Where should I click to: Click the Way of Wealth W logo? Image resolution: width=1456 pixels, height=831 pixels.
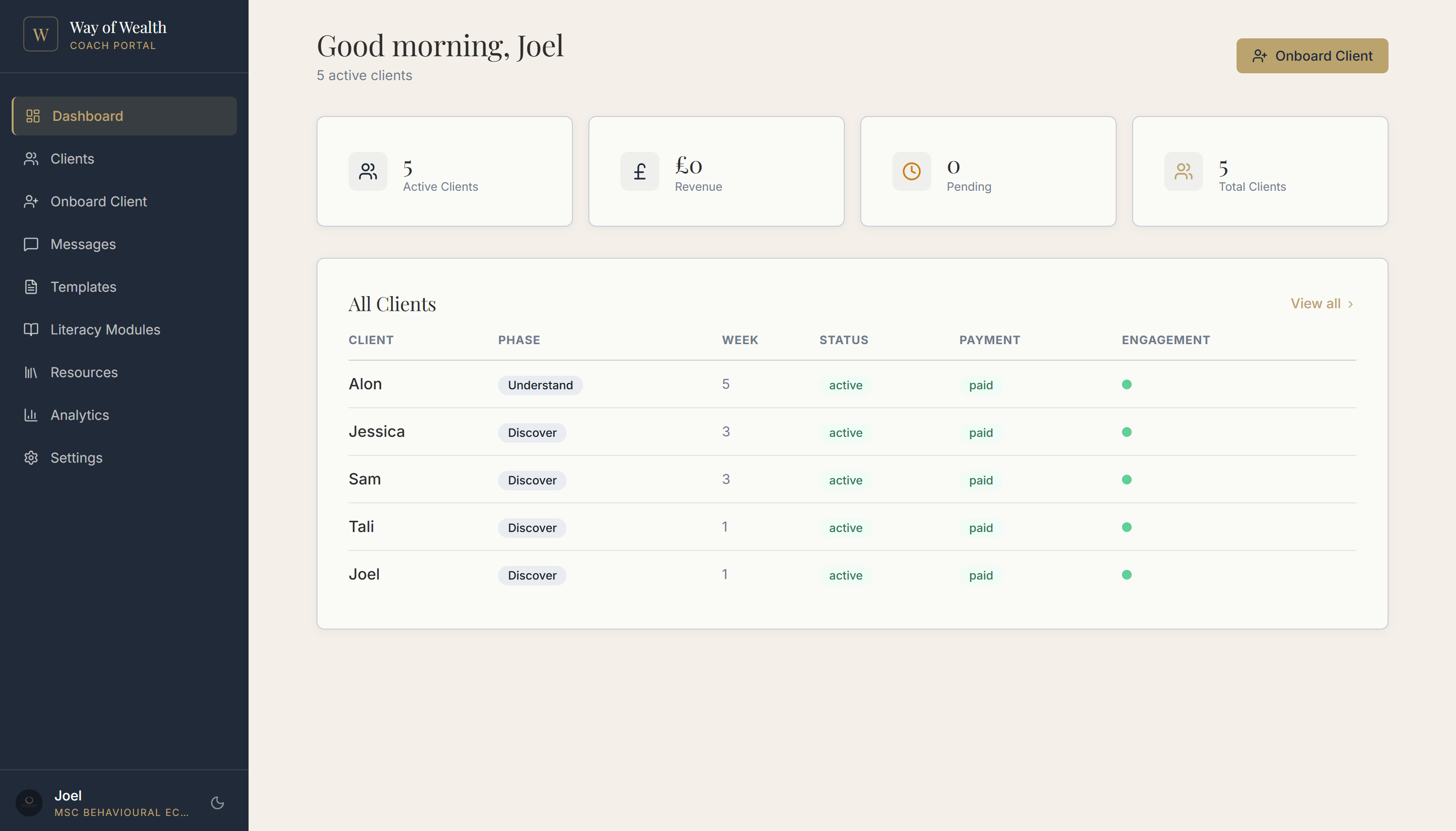pyautogui.click(x=40, y=33)
